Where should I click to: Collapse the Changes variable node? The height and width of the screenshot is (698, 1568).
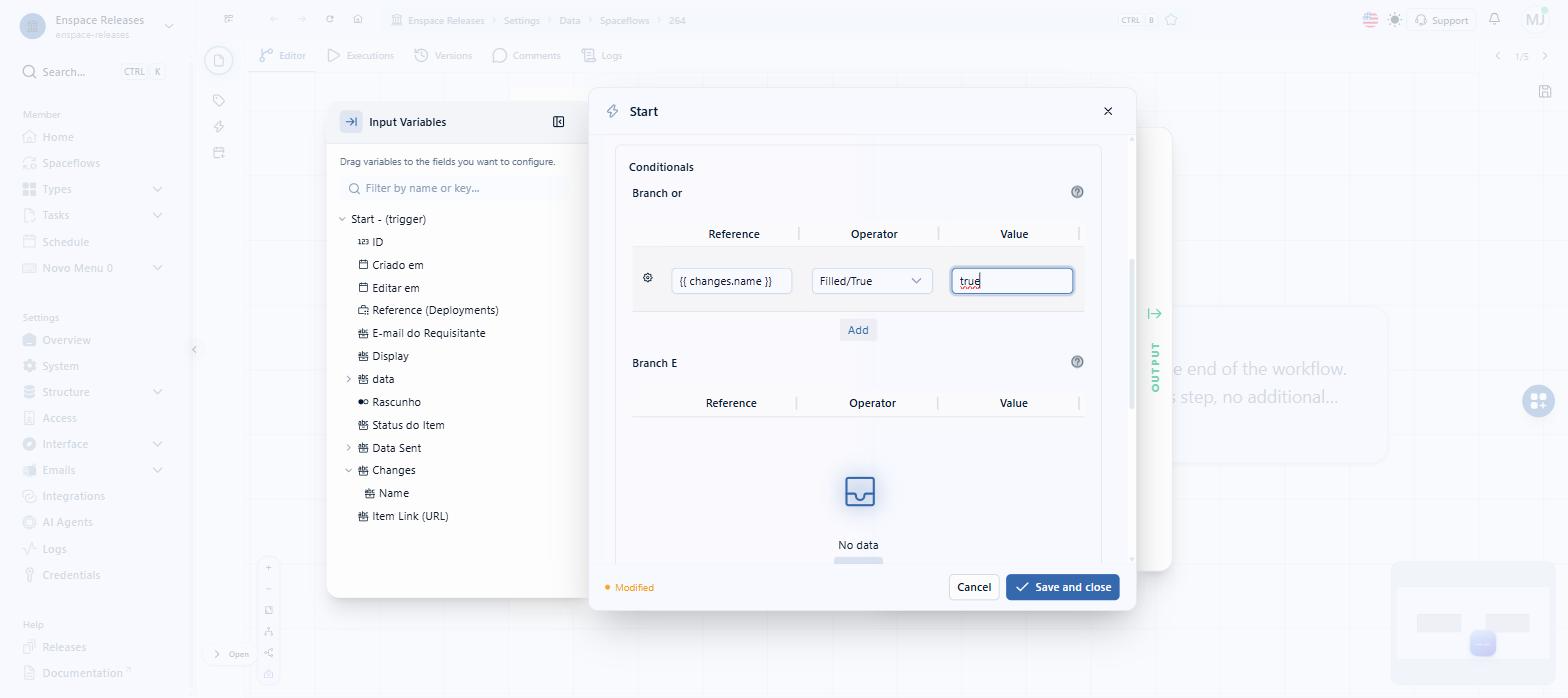[348, 470]
